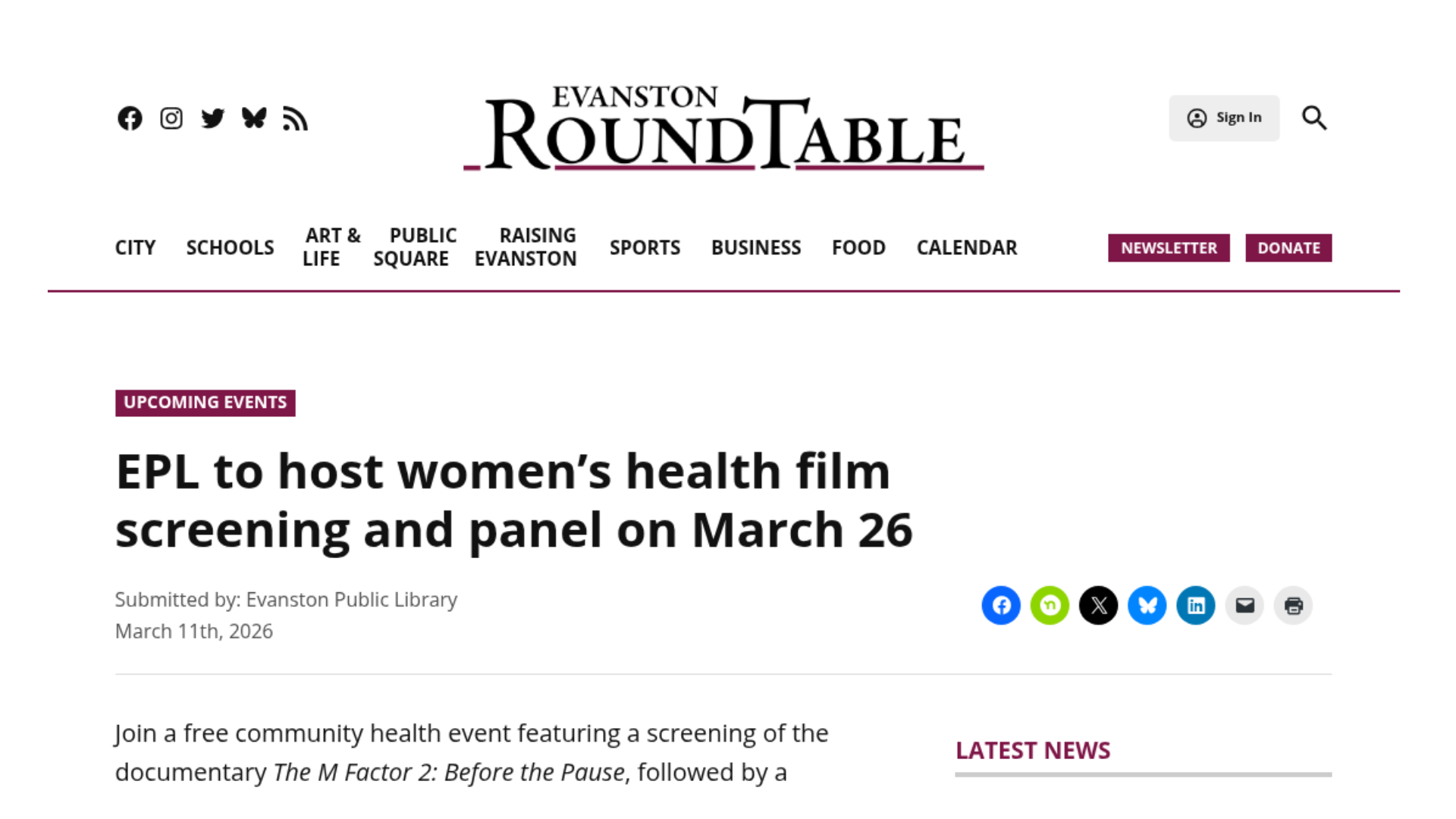
Task: Print the article using printer icon
Action: [1293, 605]
